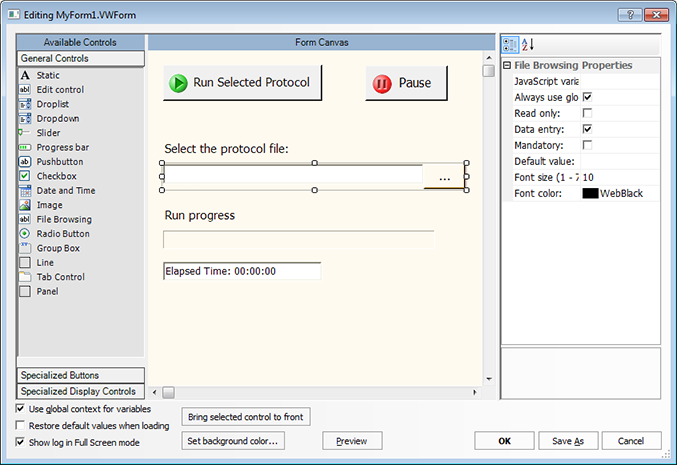Sort properties alphabetically with A-Z icon

(529, 45)
